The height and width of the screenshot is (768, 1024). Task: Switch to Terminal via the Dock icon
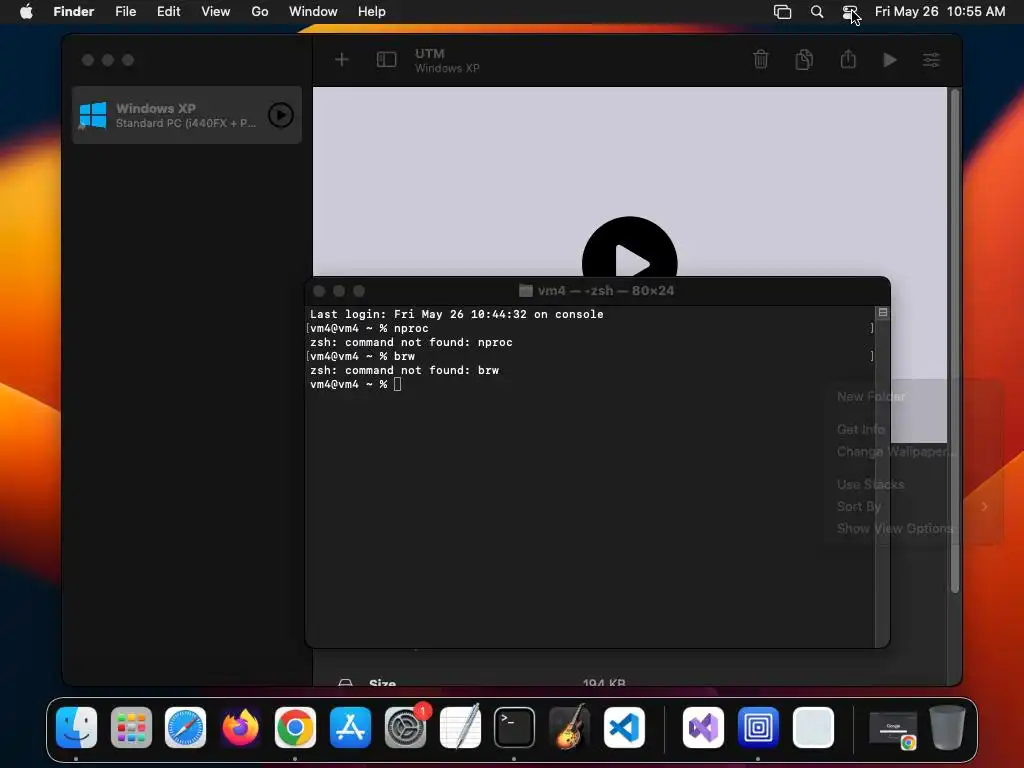coord(515,727)
